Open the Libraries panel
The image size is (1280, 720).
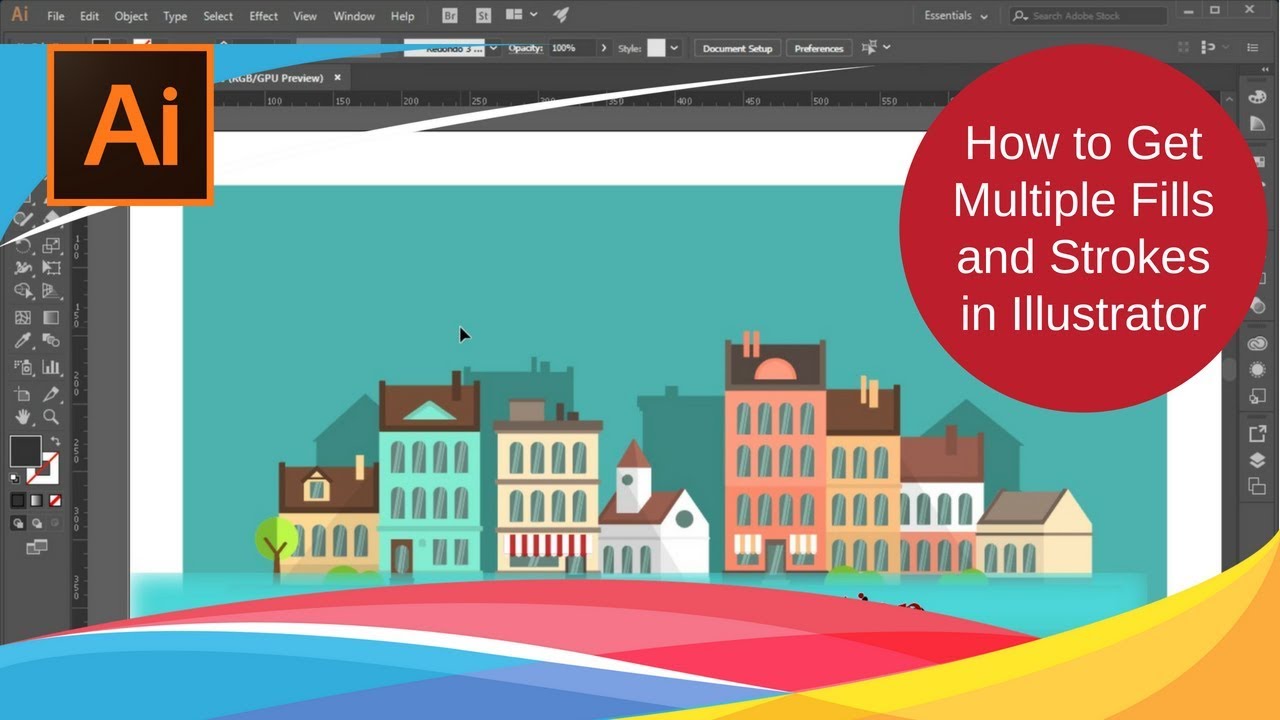click(x=1257, y=343)
